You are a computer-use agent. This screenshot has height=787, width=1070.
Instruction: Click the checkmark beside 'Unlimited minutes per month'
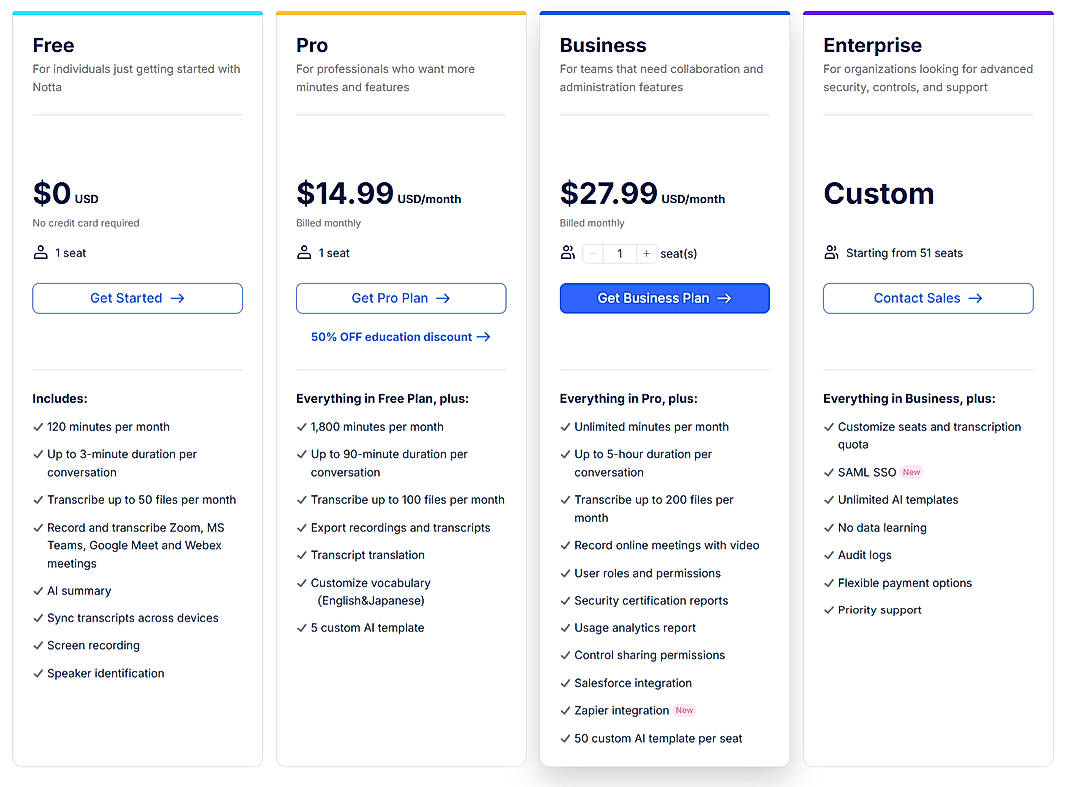(564, 426)
